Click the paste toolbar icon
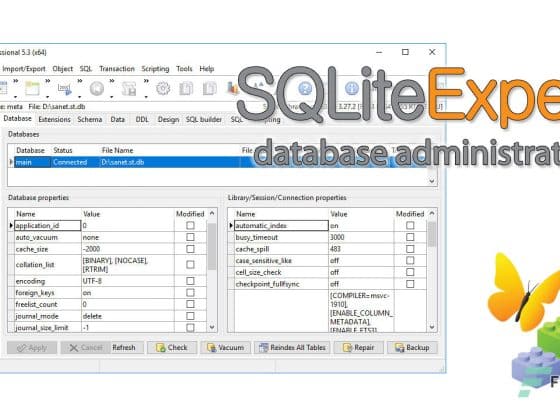 pyautogui.click(x=210, y=88)
